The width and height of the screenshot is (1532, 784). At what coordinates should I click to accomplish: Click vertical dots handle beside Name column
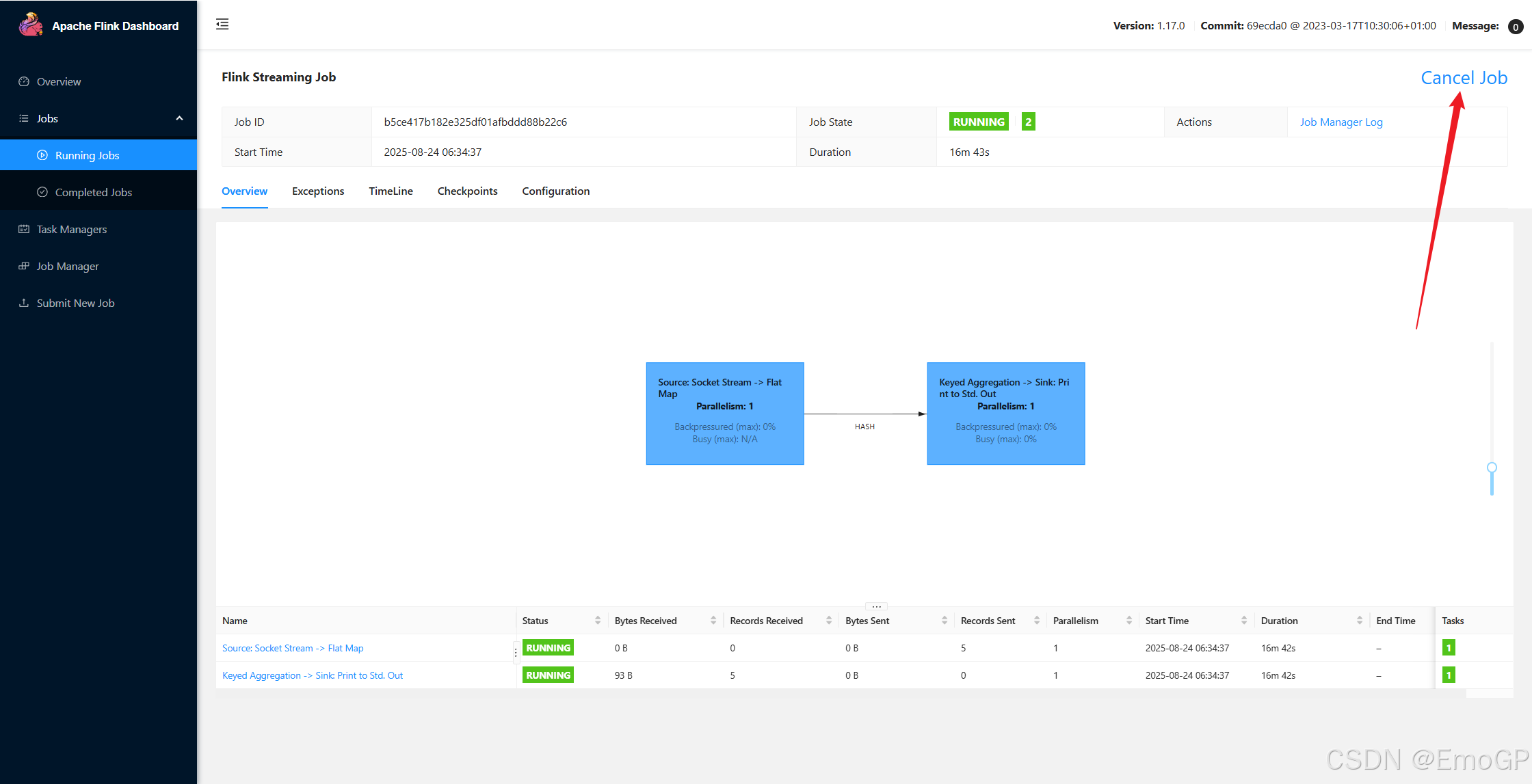(516, 653)
